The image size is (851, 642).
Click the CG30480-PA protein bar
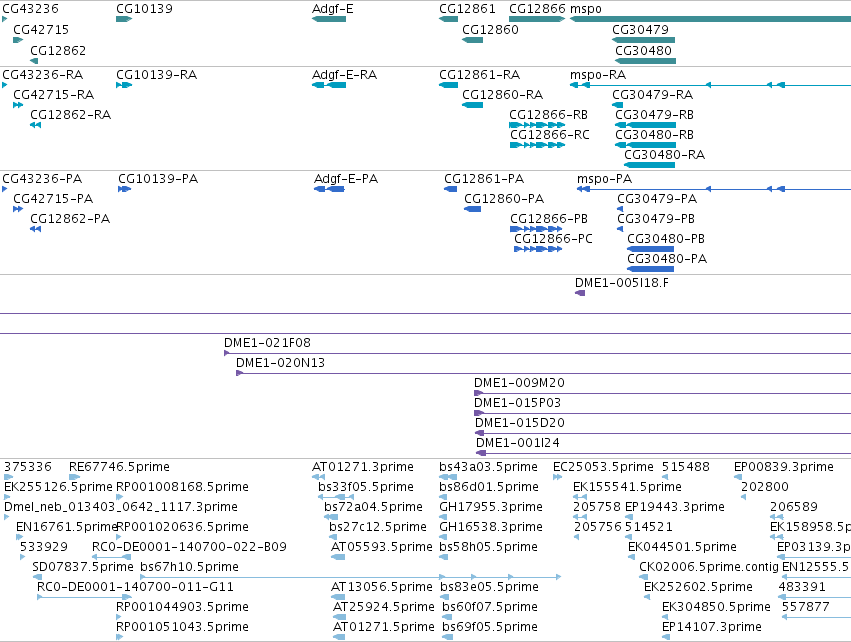[x=650, y=269]
